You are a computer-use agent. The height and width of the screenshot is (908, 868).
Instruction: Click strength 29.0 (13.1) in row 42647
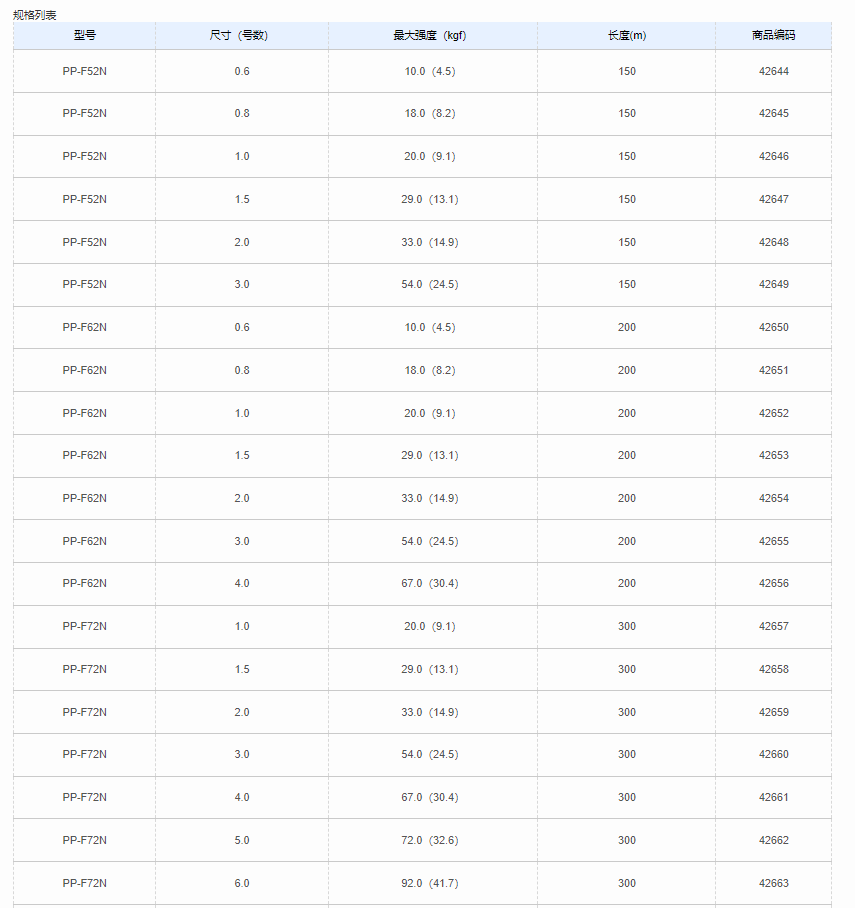pos(430,199)
